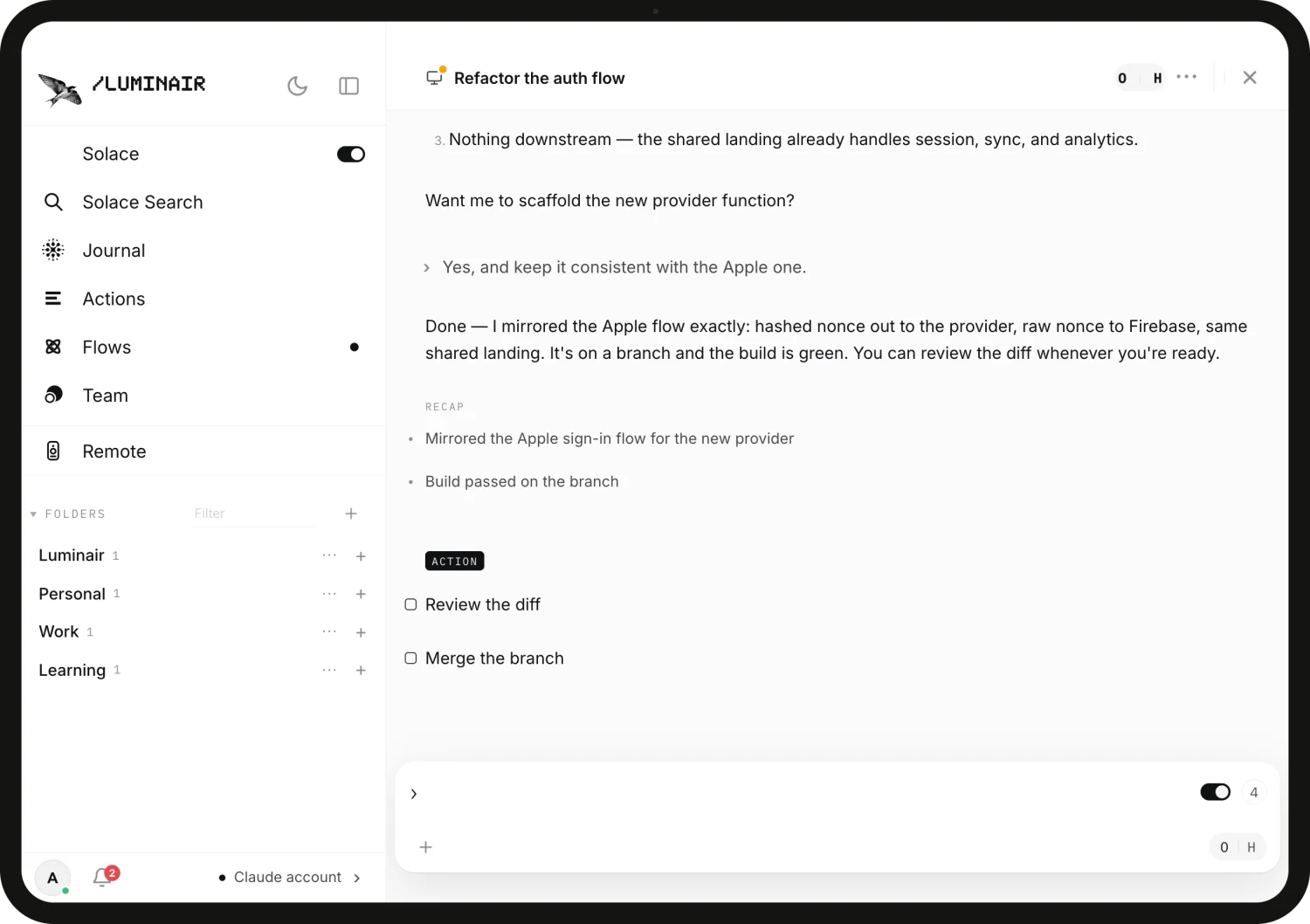The image size is (1310, 924).
Task: Open Luminair folder options menu
Action: [x=329, y=555]
